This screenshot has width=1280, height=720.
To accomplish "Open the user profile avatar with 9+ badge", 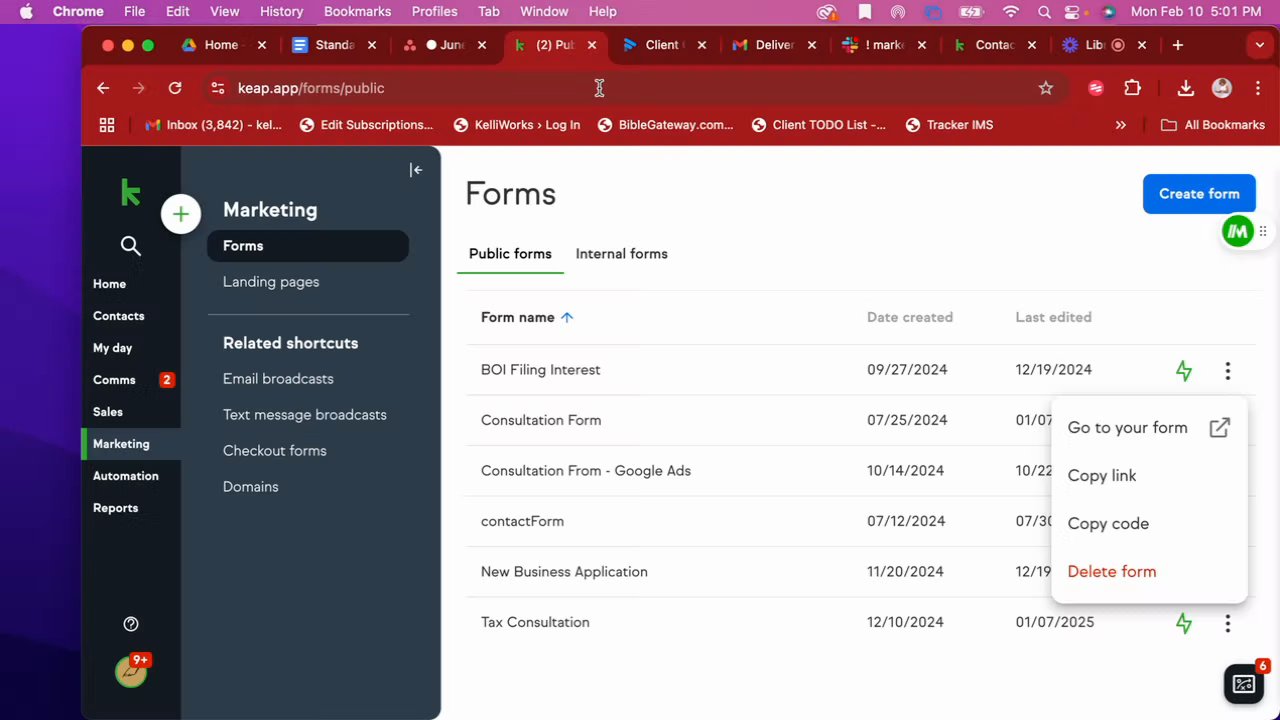I will point(131,670).
